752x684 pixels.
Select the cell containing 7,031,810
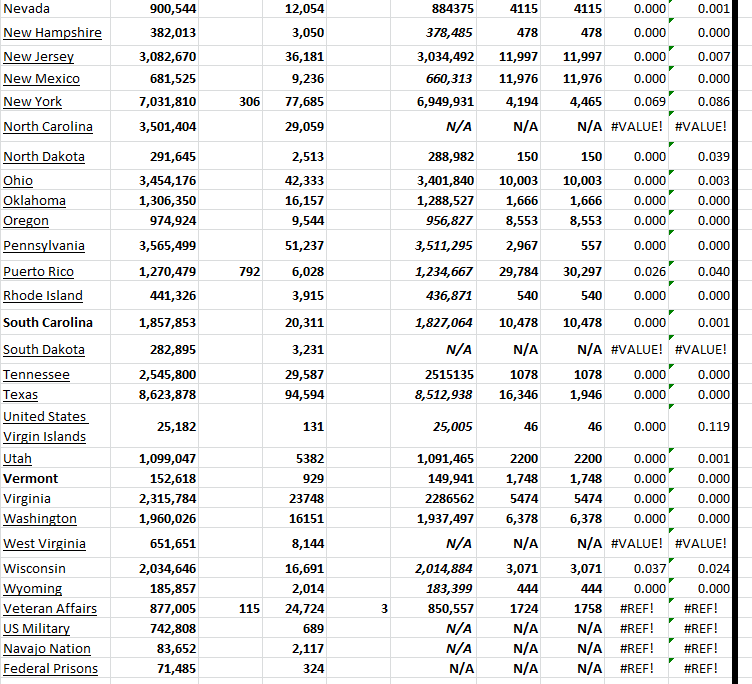tap(167, 101)
